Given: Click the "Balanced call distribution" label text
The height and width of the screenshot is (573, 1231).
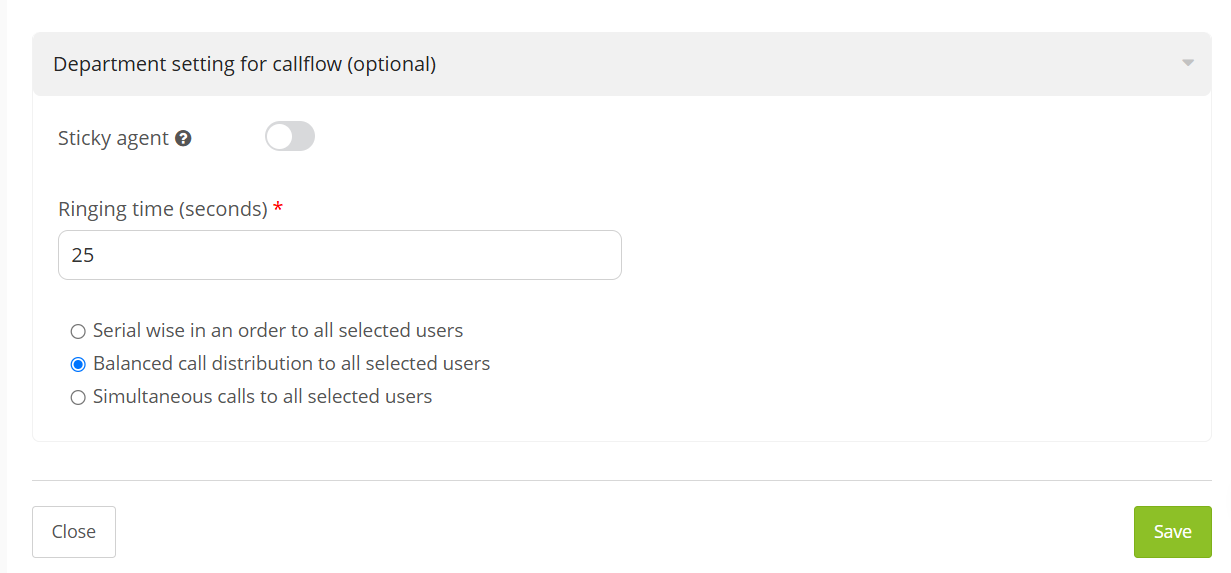Looking at the screenshot, I should pyautogui.click(x=291, y=363).
